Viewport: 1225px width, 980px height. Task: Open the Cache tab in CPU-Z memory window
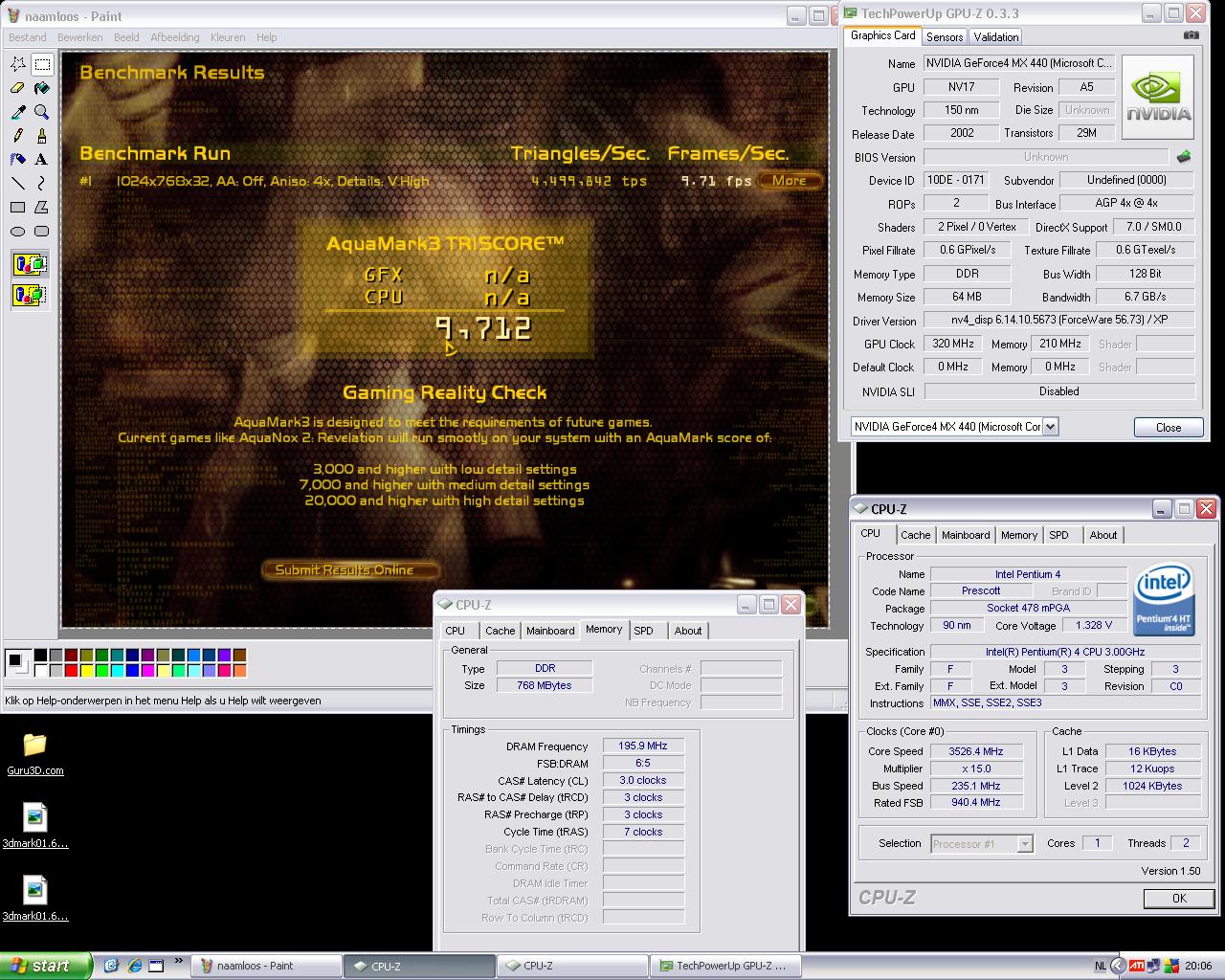tap(500, 631)
